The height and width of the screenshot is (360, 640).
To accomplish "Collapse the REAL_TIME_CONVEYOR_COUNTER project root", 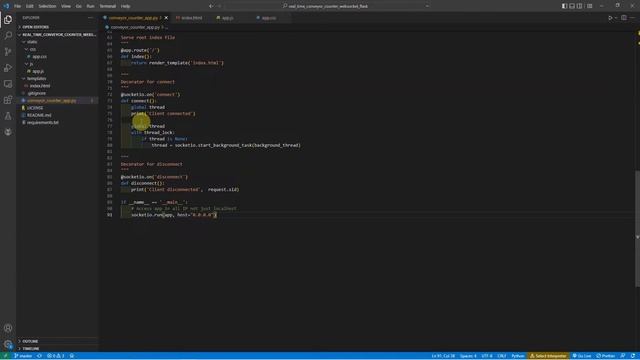I will (58, 35).
